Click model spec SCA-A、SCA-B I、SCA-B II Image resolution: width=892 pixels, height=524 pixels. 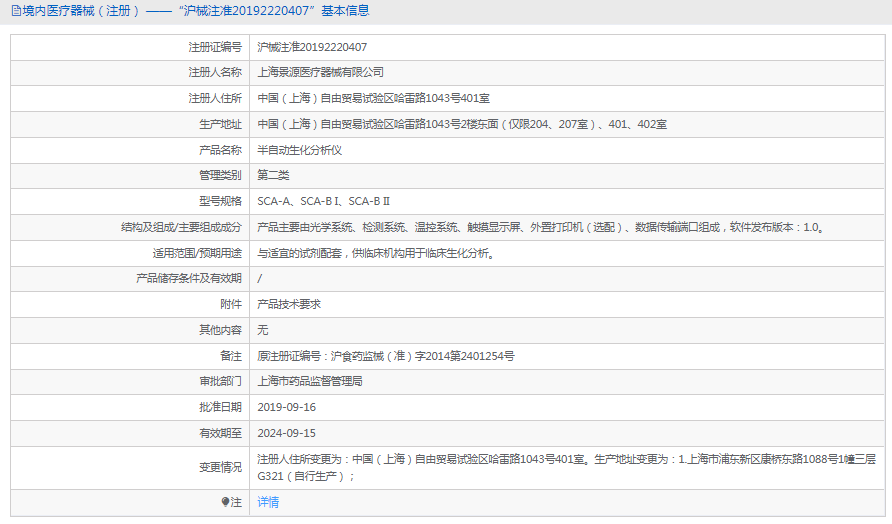(x=323, y=201)
